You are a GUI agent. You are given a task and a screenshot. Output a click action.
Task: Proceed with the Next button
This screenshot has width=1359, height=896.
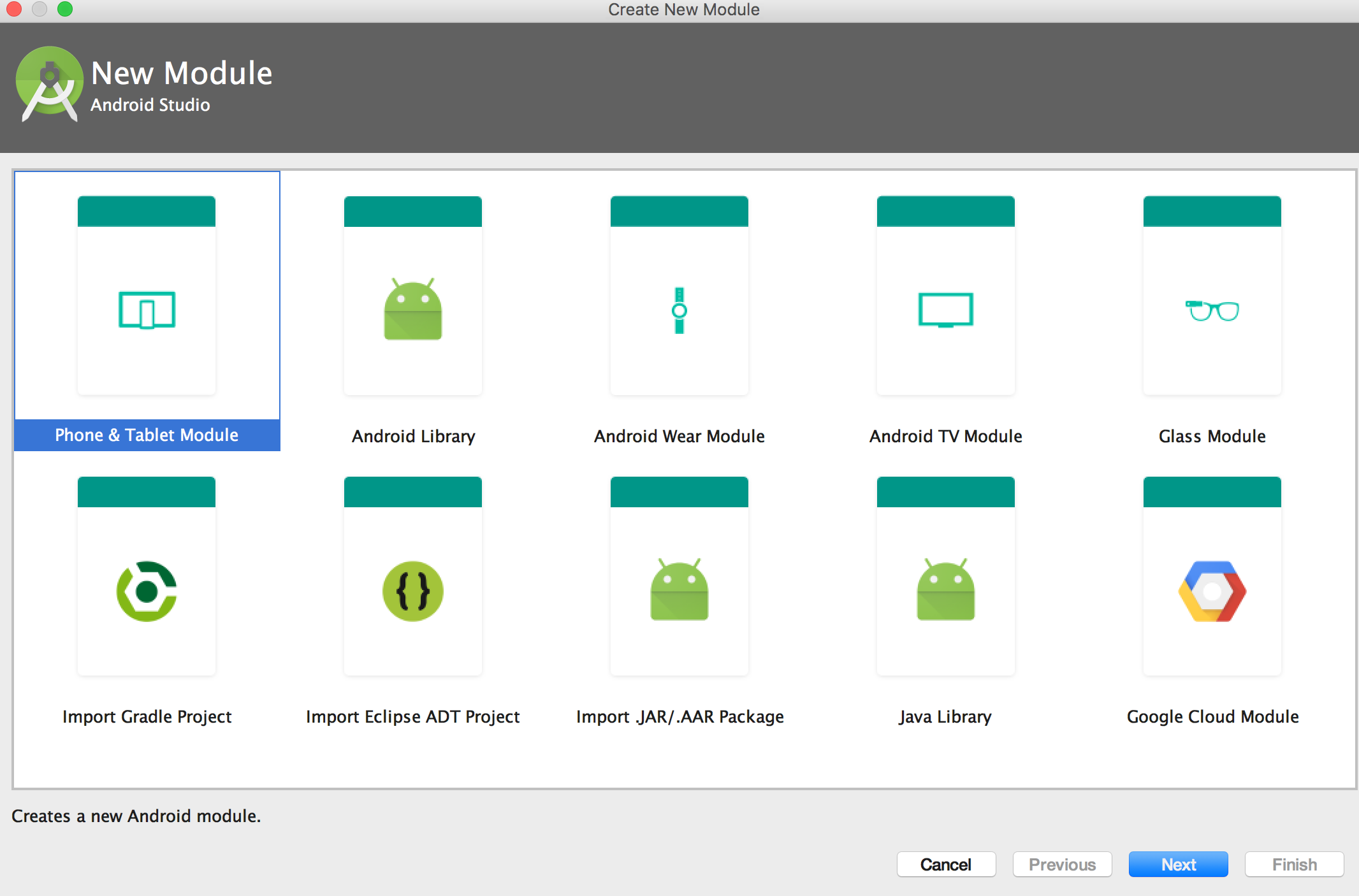tap(1179, 864)
